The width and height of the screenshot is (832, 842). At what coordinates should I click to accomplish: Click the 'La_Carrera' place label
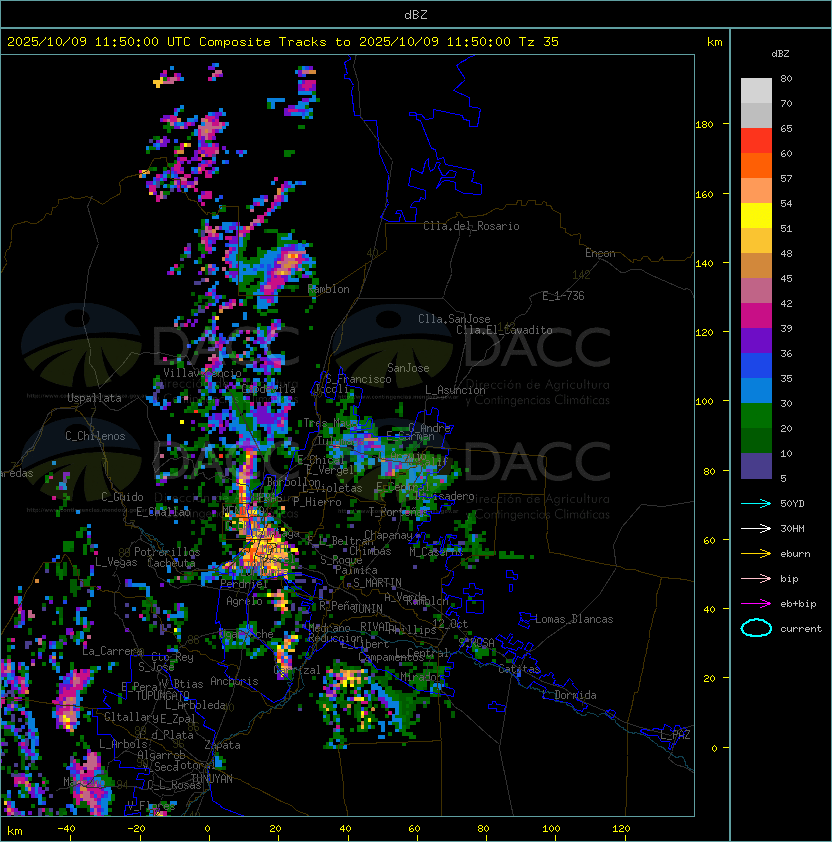point(113,651)
